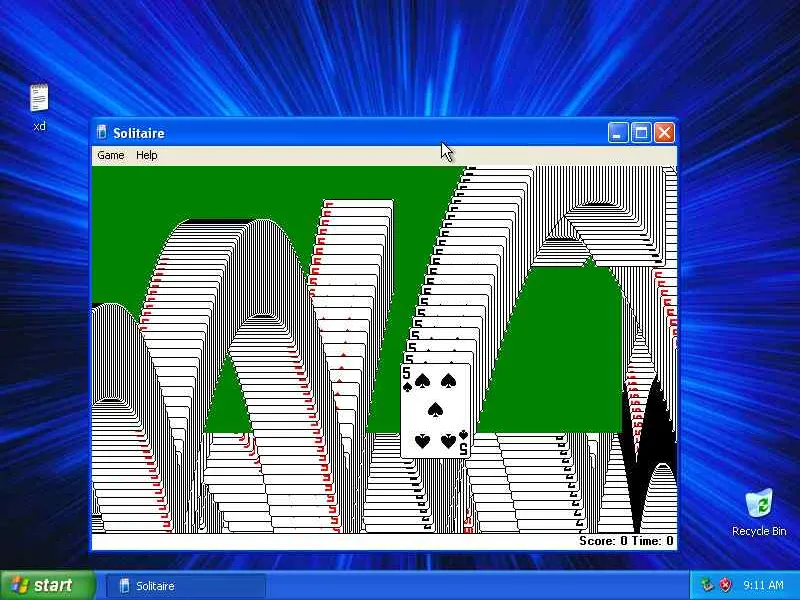Minimize the Solitaire window

pyautogui.click(x=617, y=133)
